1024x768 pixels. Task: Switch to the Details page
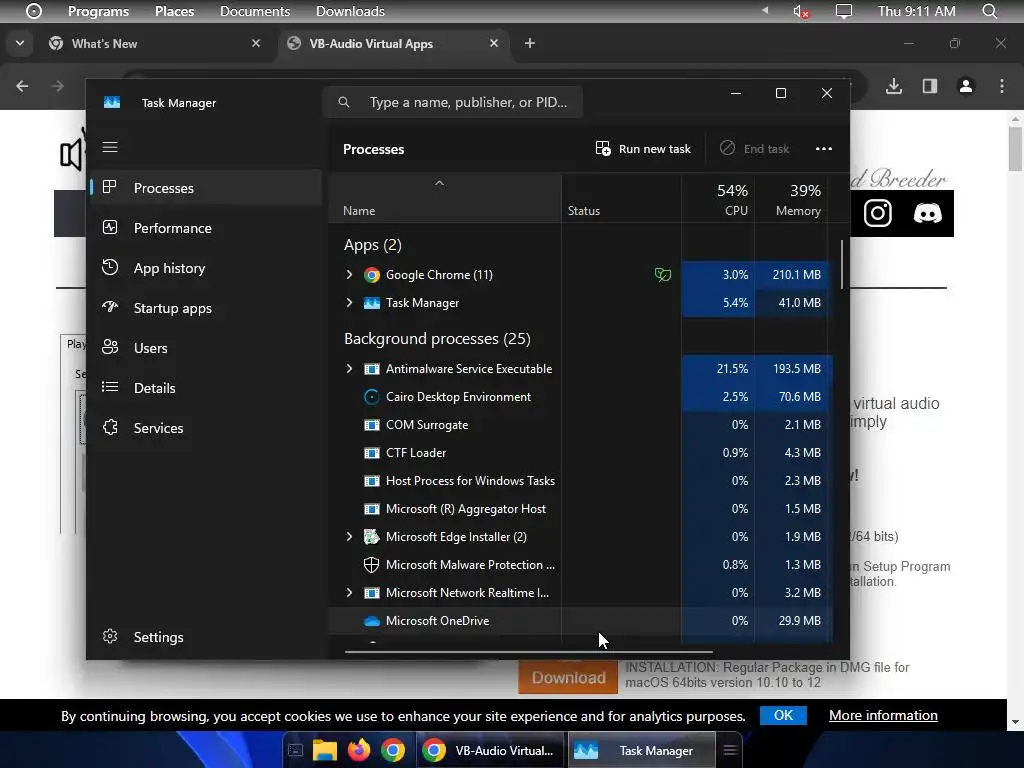tap(206, 388)
